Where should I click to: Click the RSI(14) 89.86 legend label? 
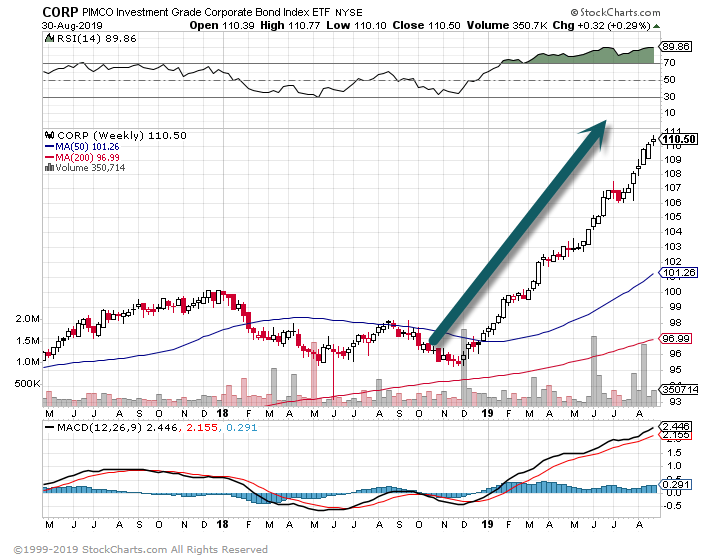[x=97, y=38]
